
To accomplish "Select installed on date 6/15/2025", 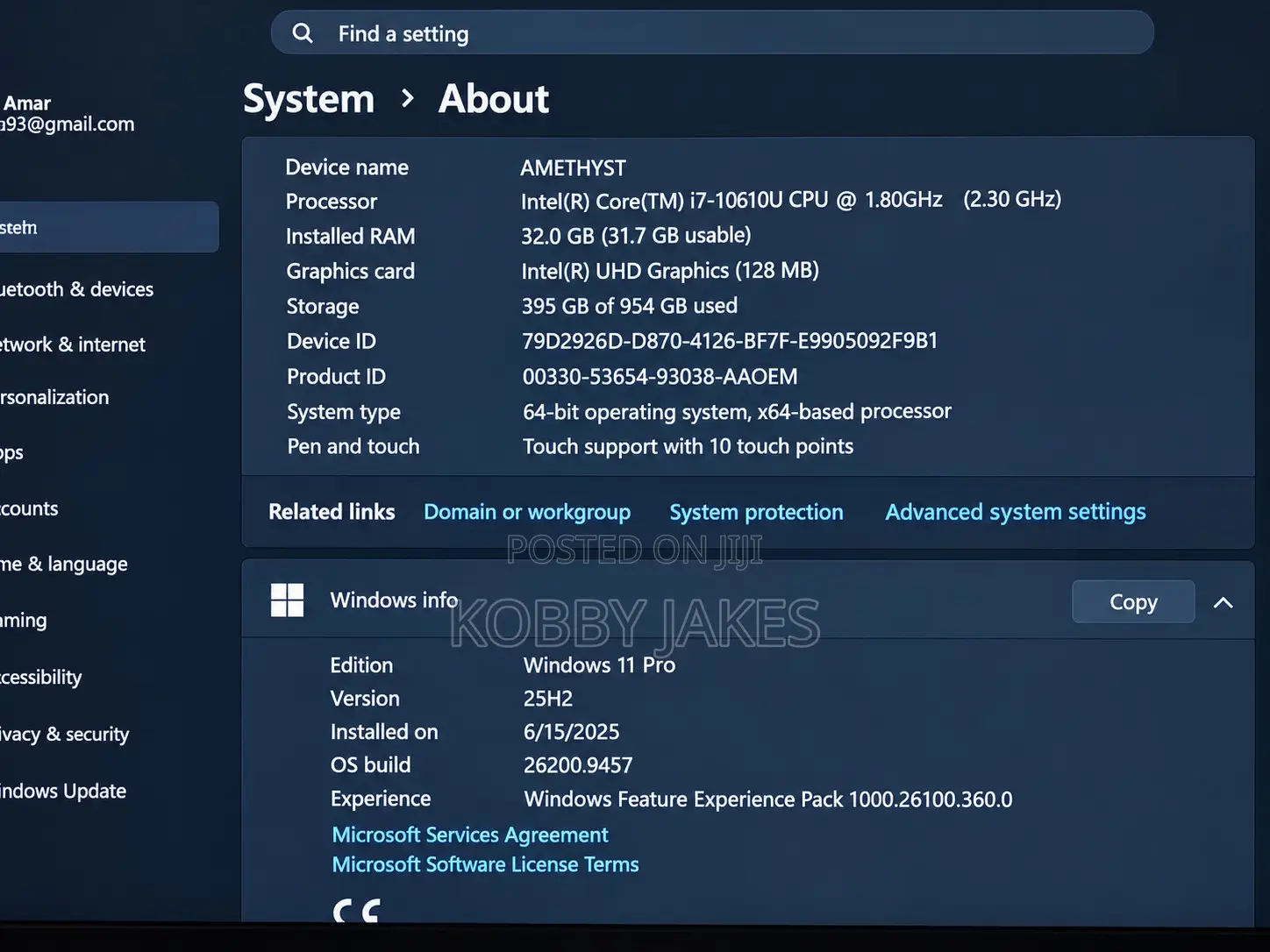I will [x=572, y=732].
